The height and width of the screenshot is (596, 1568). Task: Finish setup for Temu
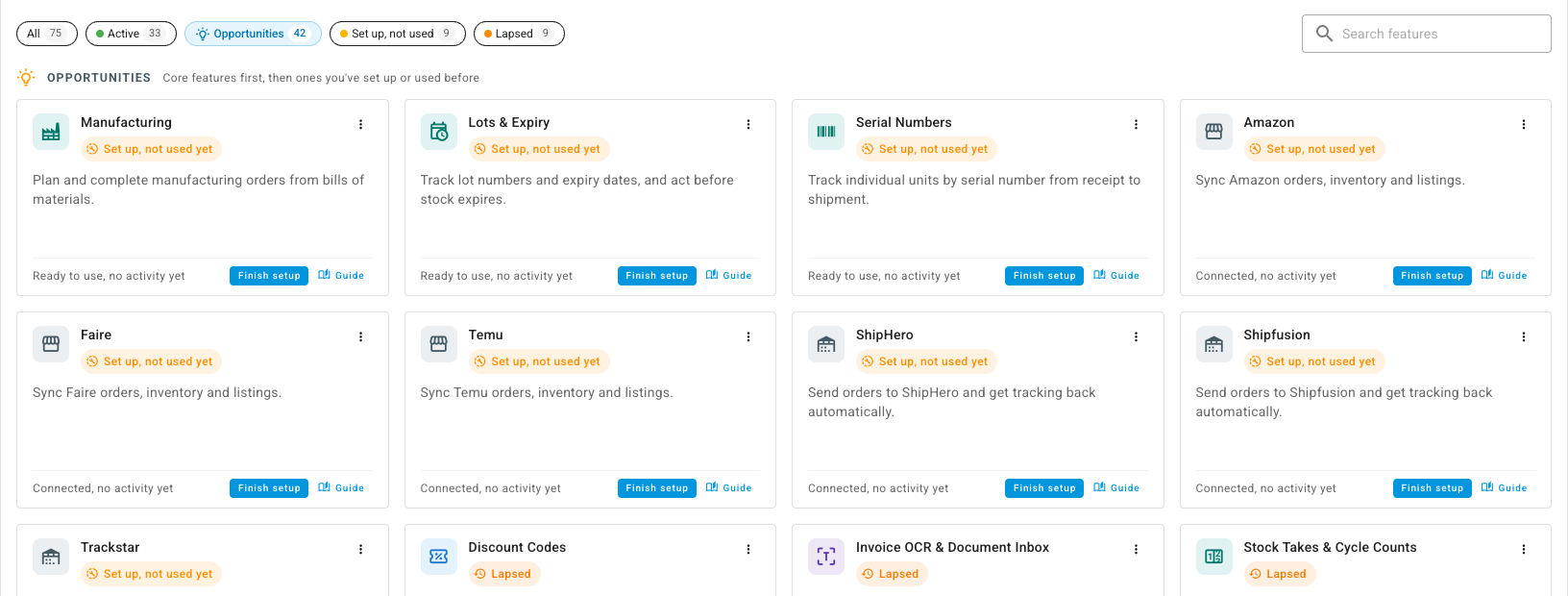pyautogui.click(x=657, y=488)
